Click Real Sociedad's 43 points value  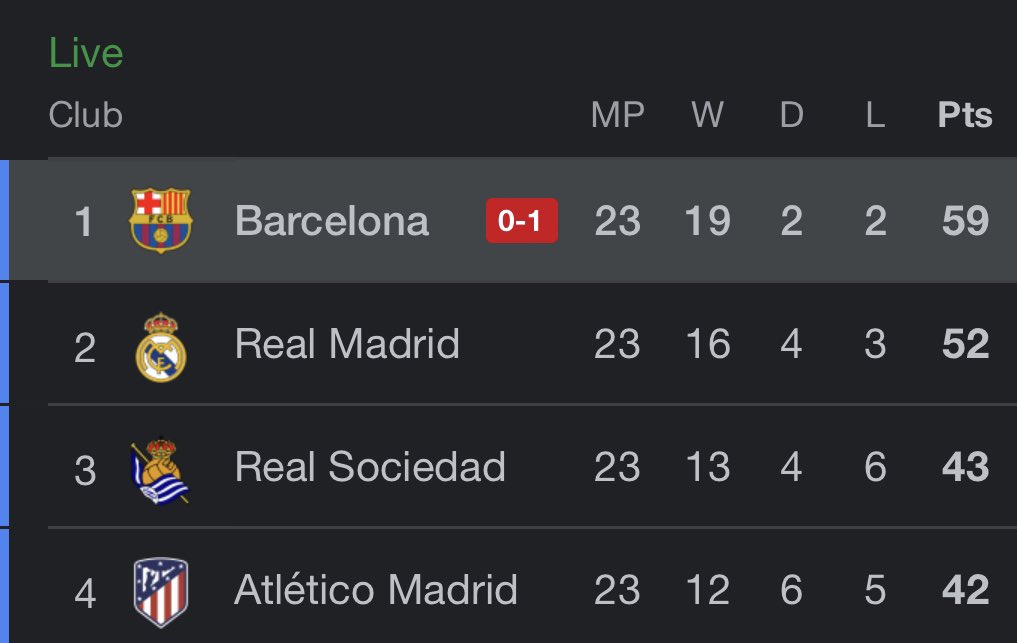[x=965, y=468]
